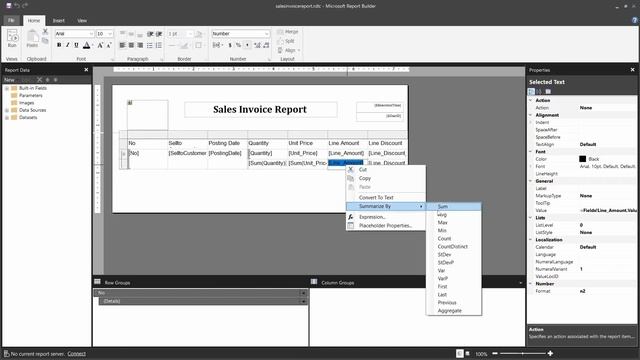Zoom out with the minus button
This screenshot has height=360, width=640.
click(495, 353)
